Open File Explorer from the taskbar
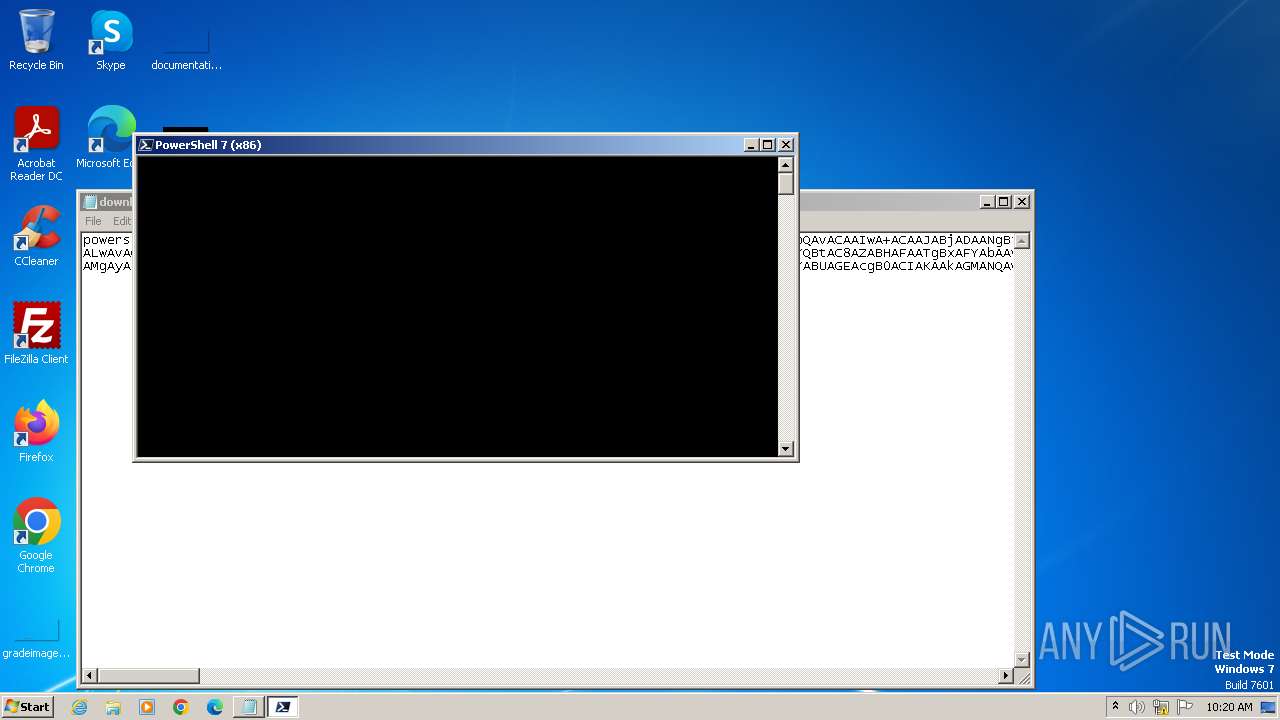The width and height of the screenshot is (1280, 720). (x=113, y=707)
